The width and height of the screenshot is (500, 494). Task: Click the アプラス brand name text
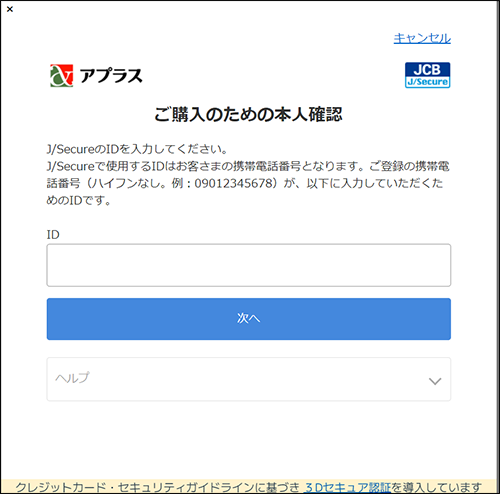pos(111,76)
